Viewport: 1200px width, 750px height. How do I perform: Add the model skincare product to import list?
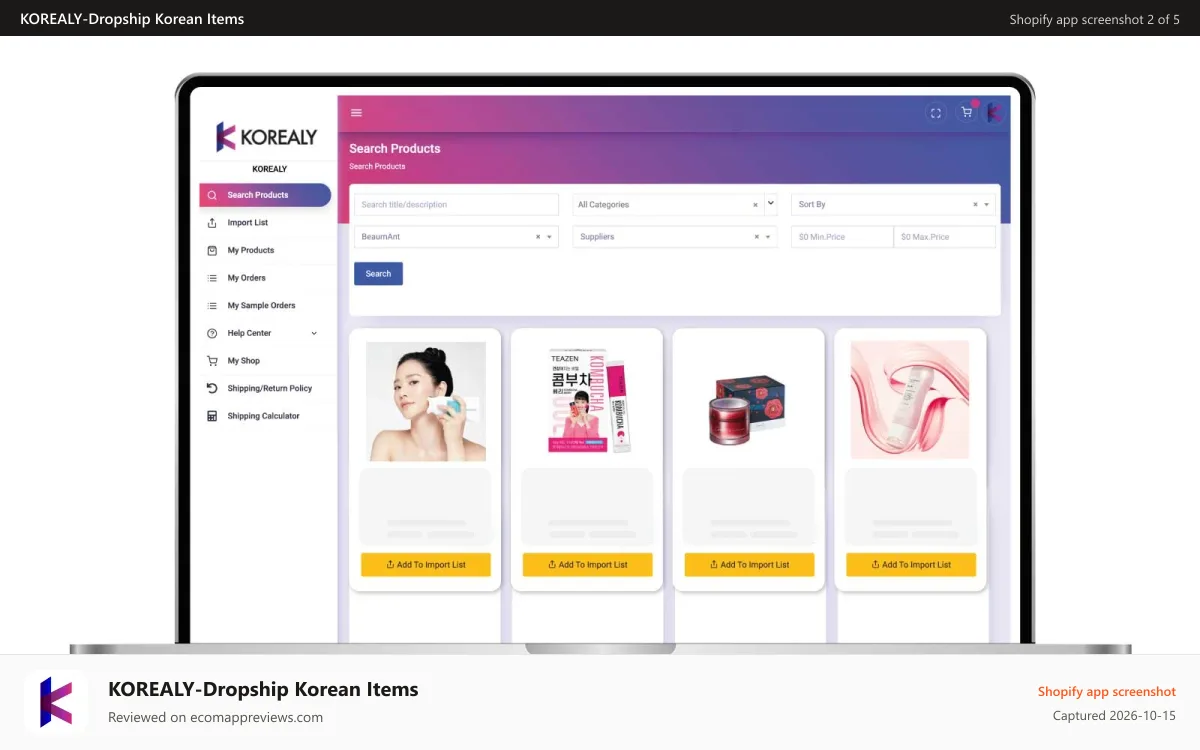pyautogui.click(x=426, y=565)
